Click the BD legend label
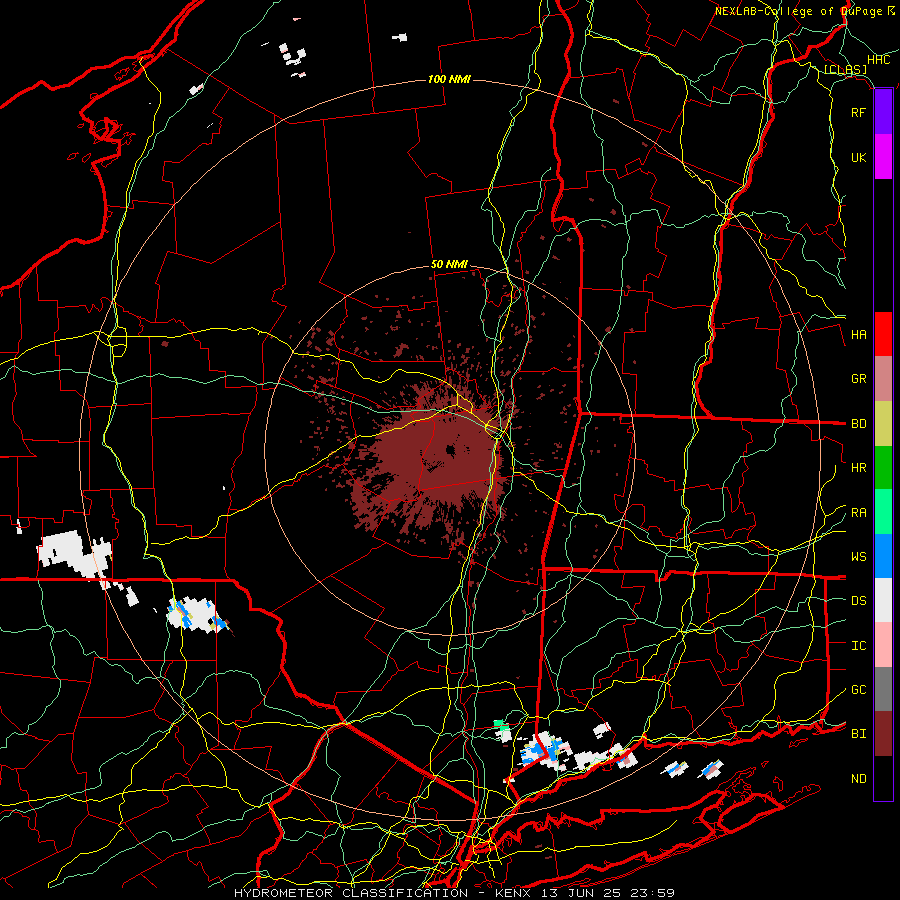Viewport: 900px width, 900px height. (x=859, y=424)
